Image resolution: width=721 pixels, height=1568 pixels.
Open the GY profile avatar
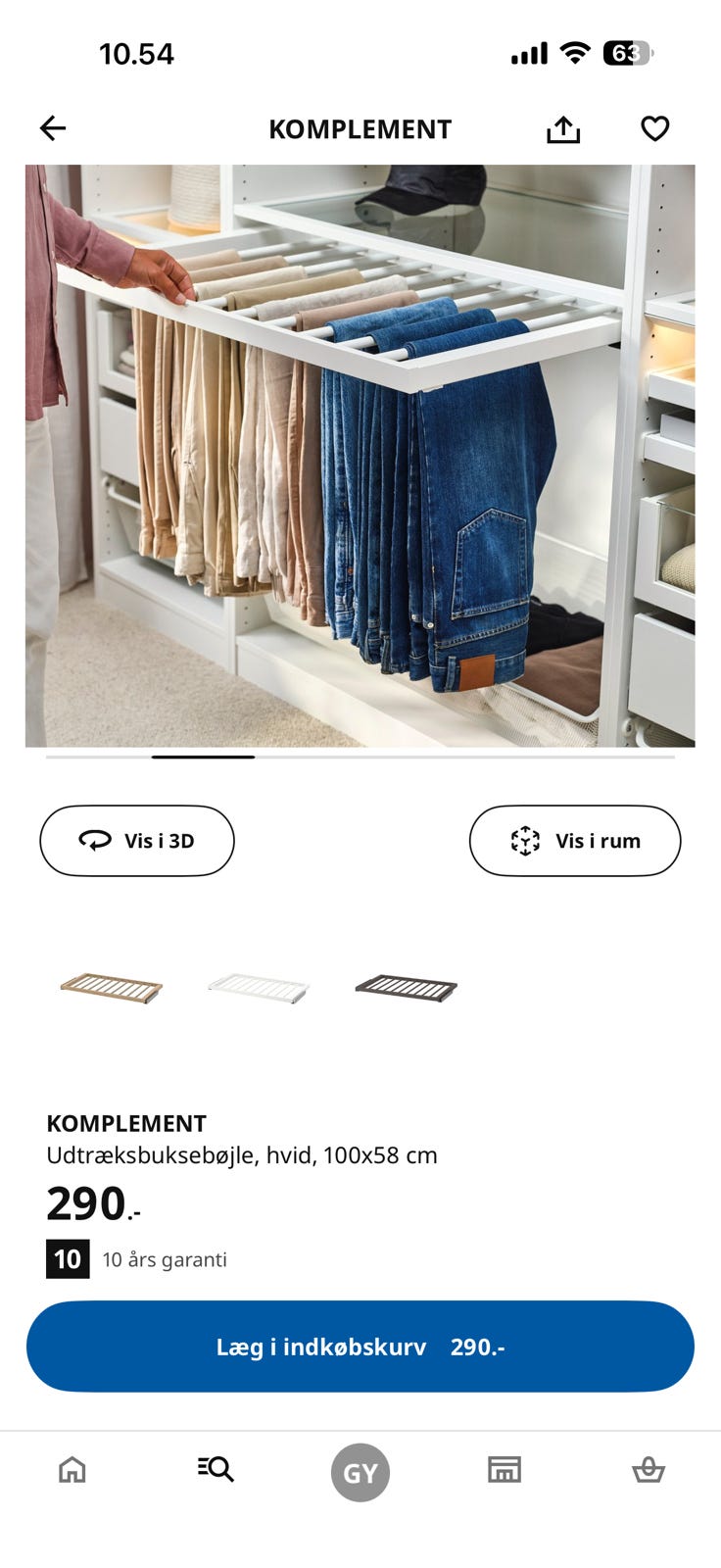[x=360, y=1473]
